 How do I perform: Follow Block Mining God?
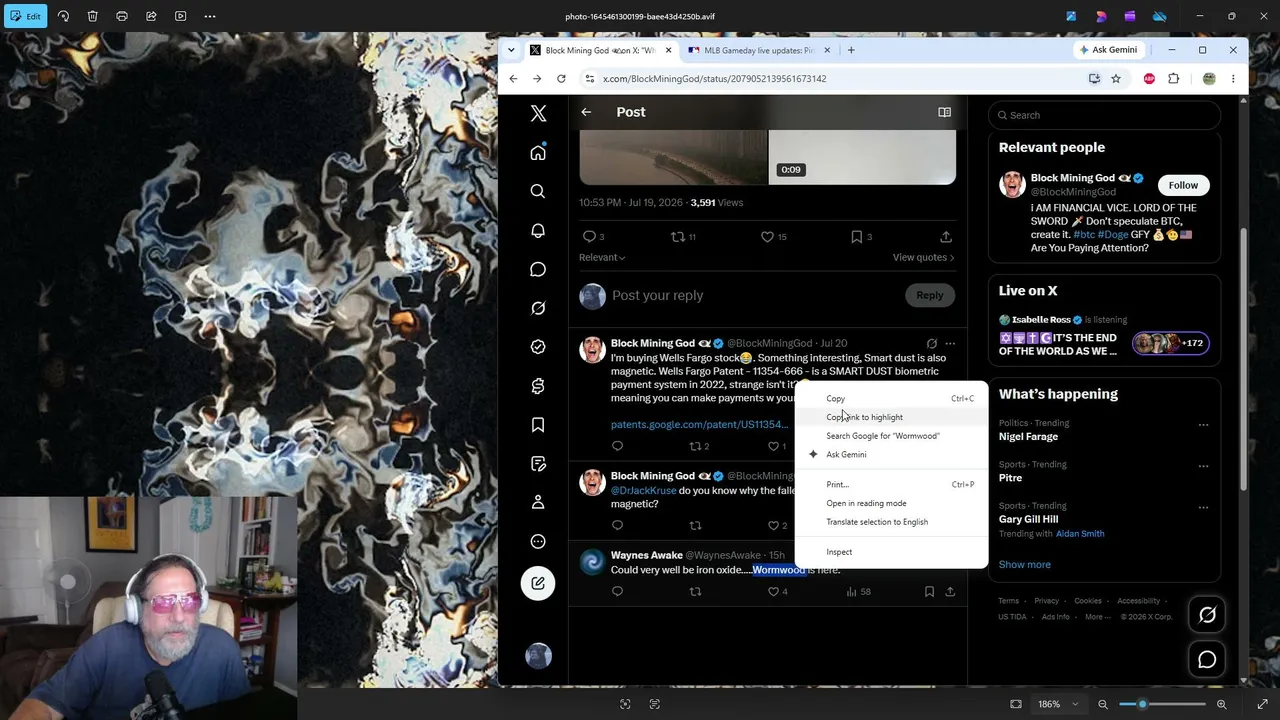(x=1183, y=185)
